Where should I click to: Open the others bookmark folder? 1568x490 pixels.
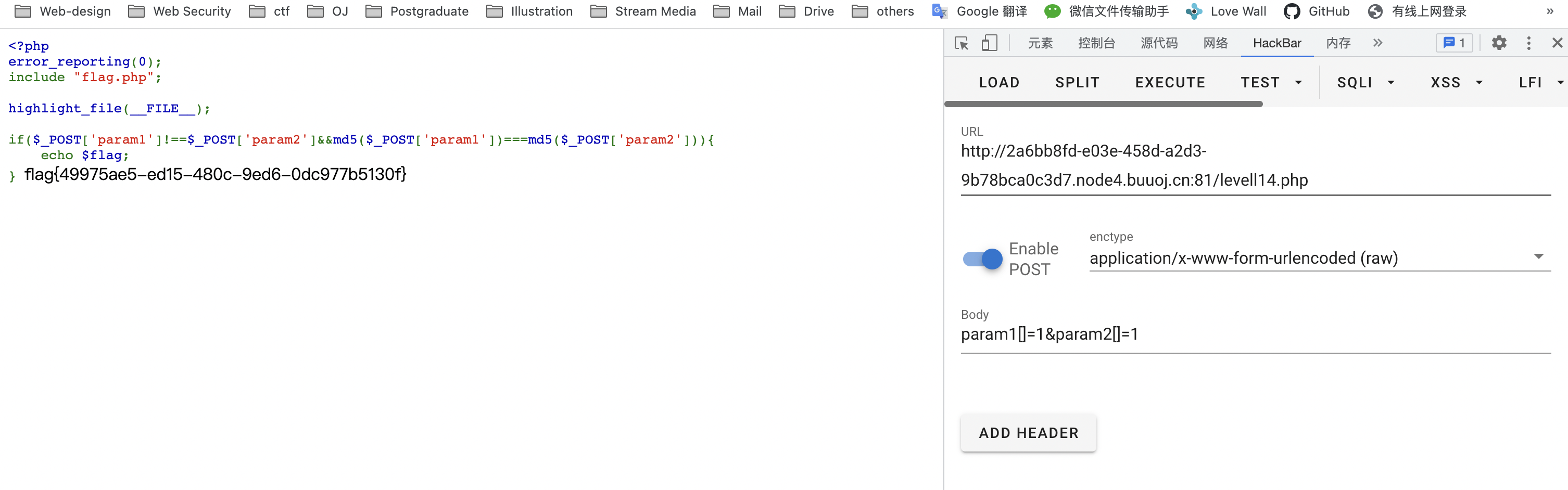(882, 11)
